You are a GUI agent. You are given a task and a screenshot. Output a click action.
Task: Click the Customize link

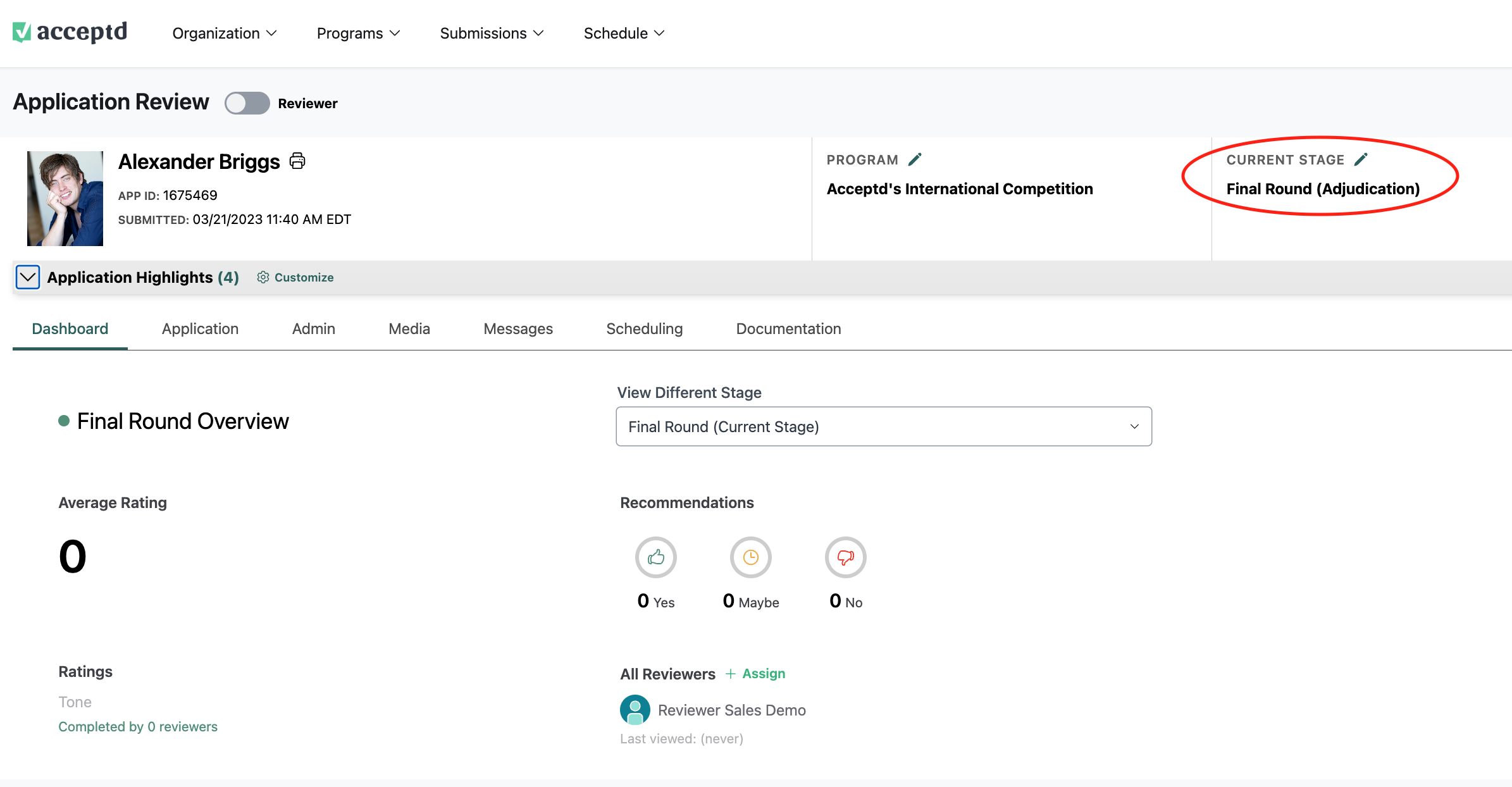304,277
